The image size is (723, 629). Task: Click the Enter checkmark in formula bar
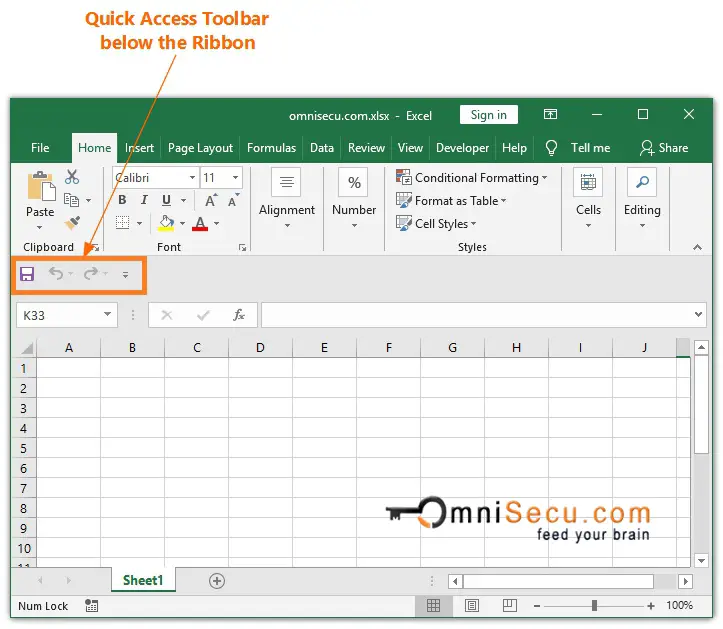pyautogui.click(x=203, y=315)
